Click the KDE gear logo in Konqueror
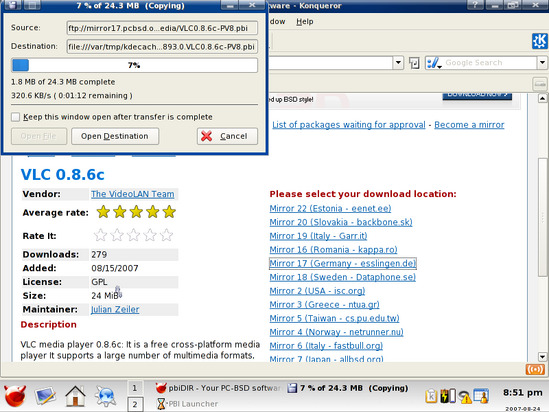 (540, 41)
